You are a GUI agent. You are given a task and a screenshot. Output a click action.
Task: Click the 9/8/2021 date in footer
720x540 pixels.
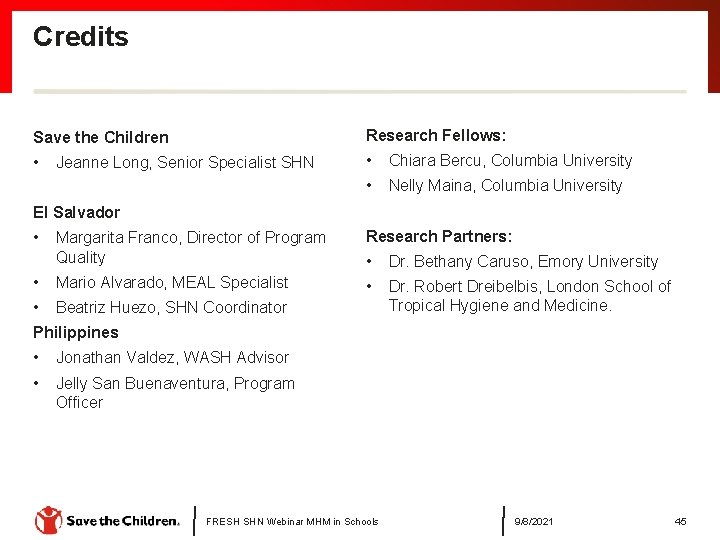click(x=534, y=521)
